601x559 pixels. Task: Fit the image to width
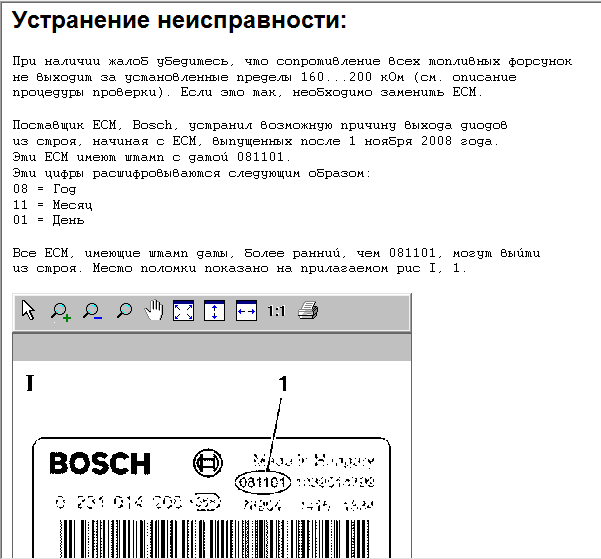(x=246, y=311)
